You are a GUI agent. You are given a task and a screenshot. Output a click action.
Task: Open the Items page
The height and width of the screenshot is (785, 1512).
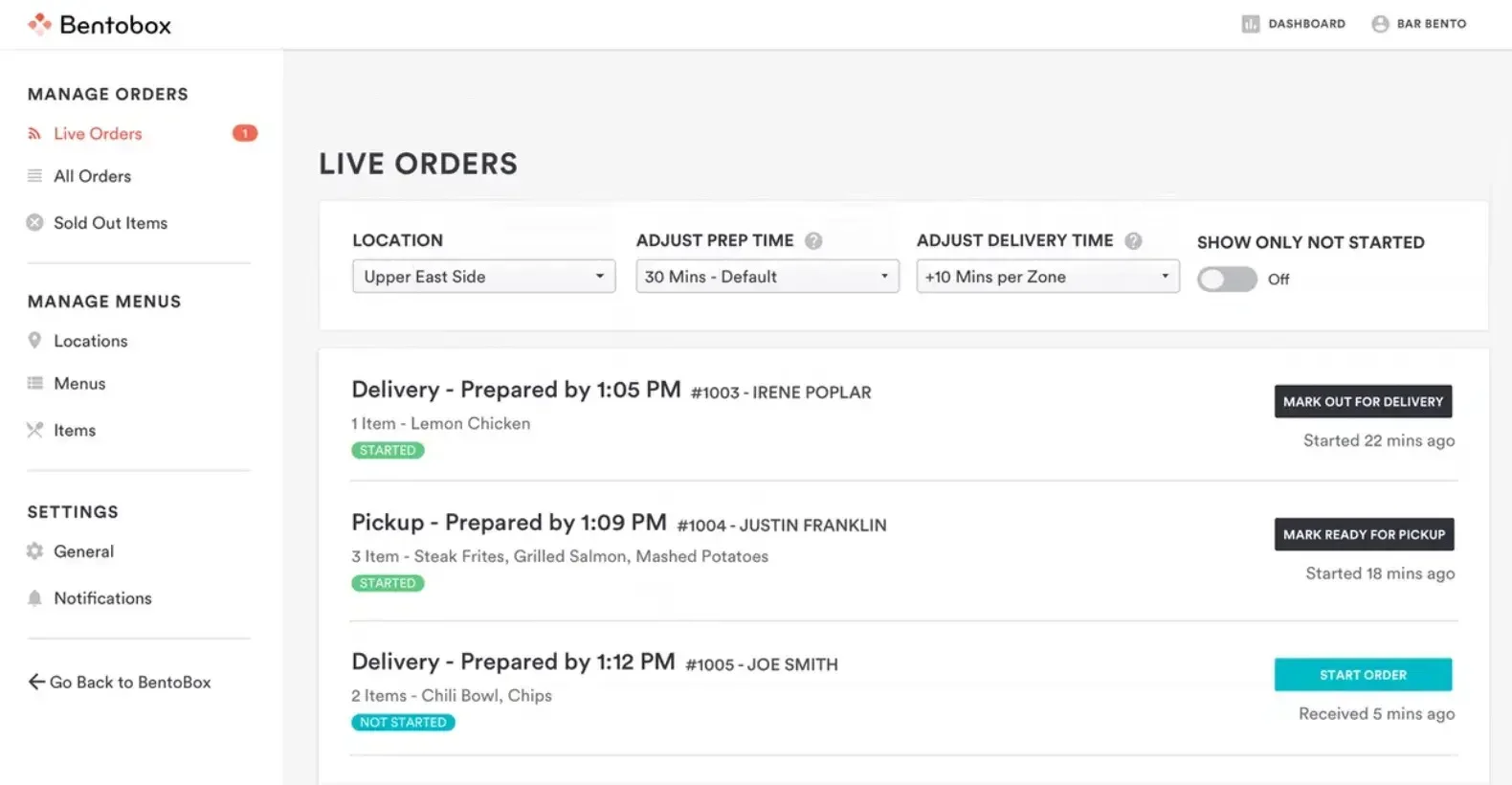(x=75, y=431)
